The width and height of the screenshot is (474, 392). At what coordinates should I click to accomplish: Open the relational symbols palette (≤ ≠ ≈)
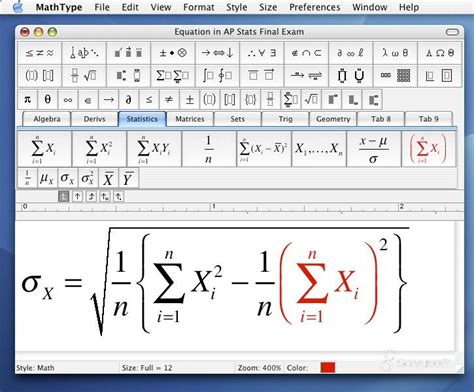[x=39, y=53]
